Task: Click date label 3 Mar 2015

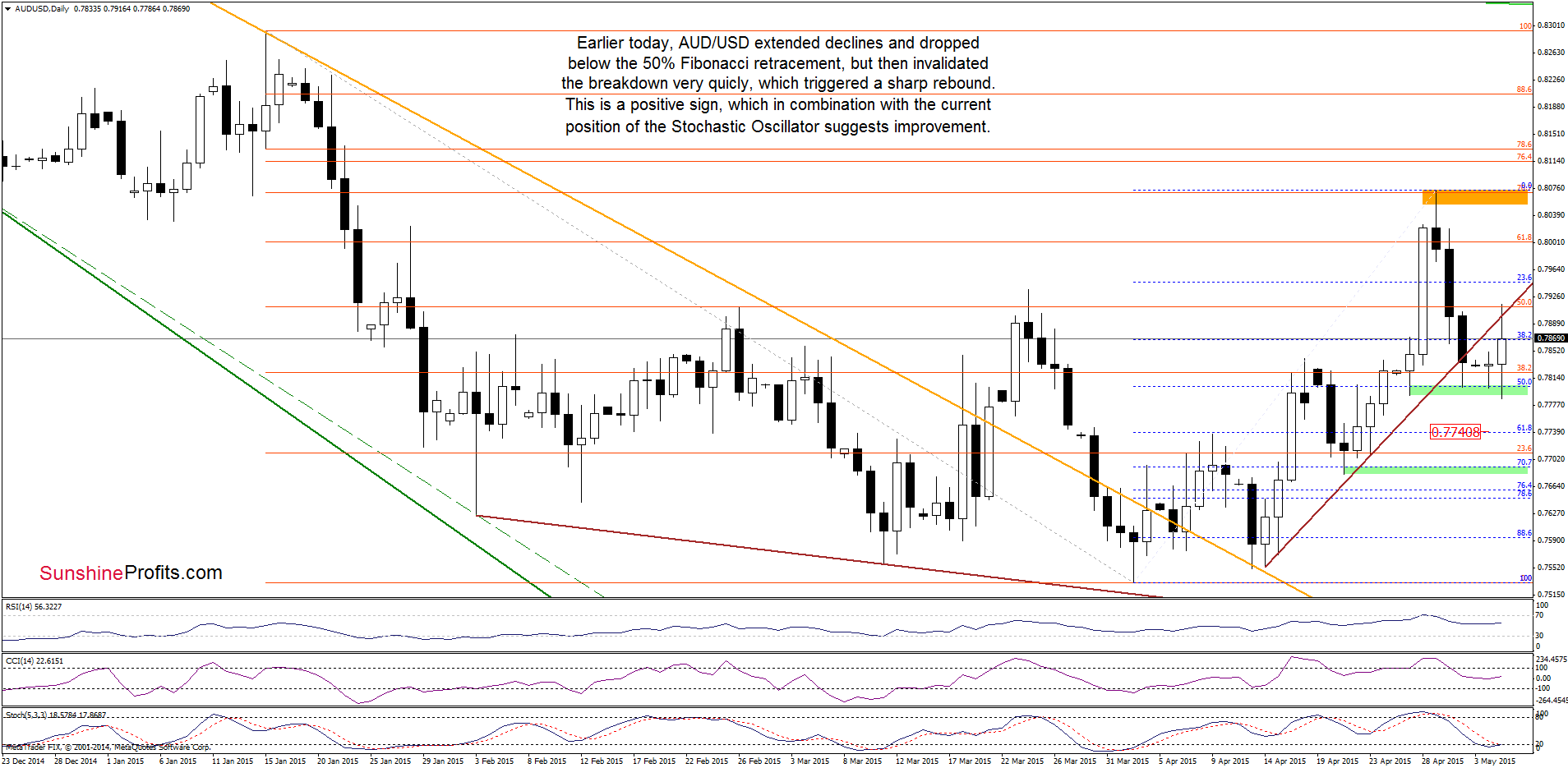Action: (809, 761)
